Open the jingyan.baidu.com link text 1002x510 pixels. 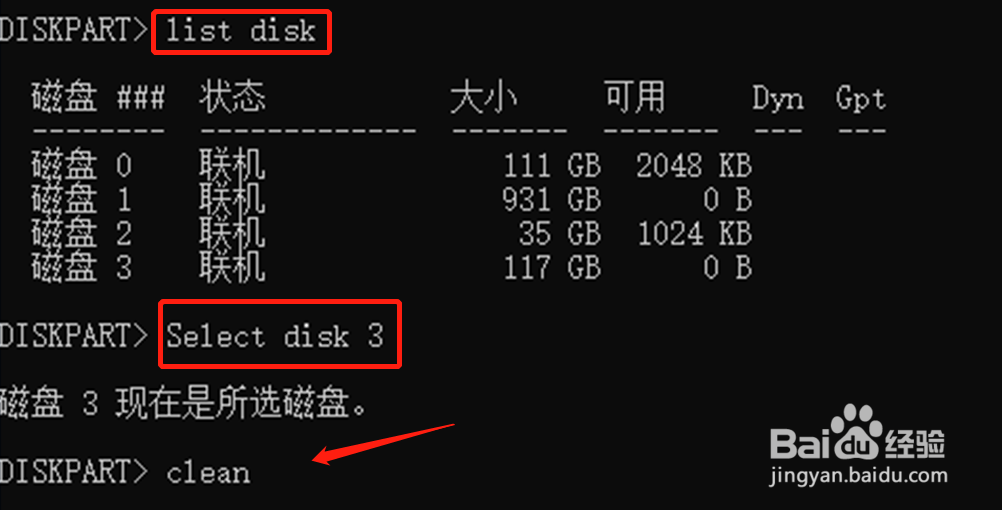coord(858,475)
